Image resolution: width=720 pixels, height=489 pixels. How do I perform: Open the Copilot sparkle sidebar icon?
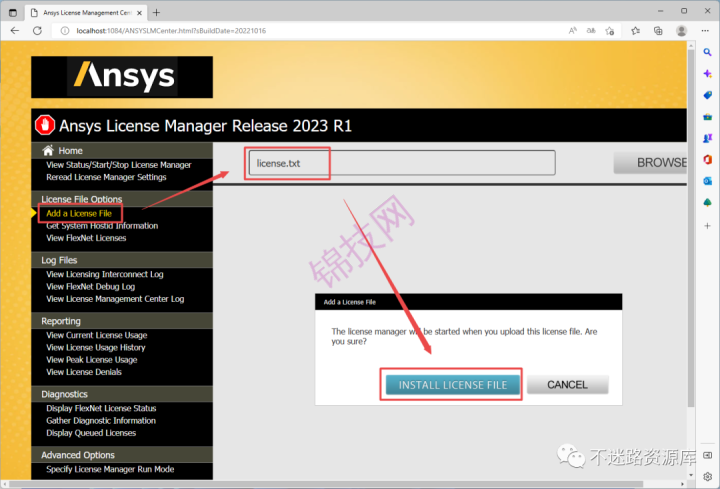click(708, 73)
